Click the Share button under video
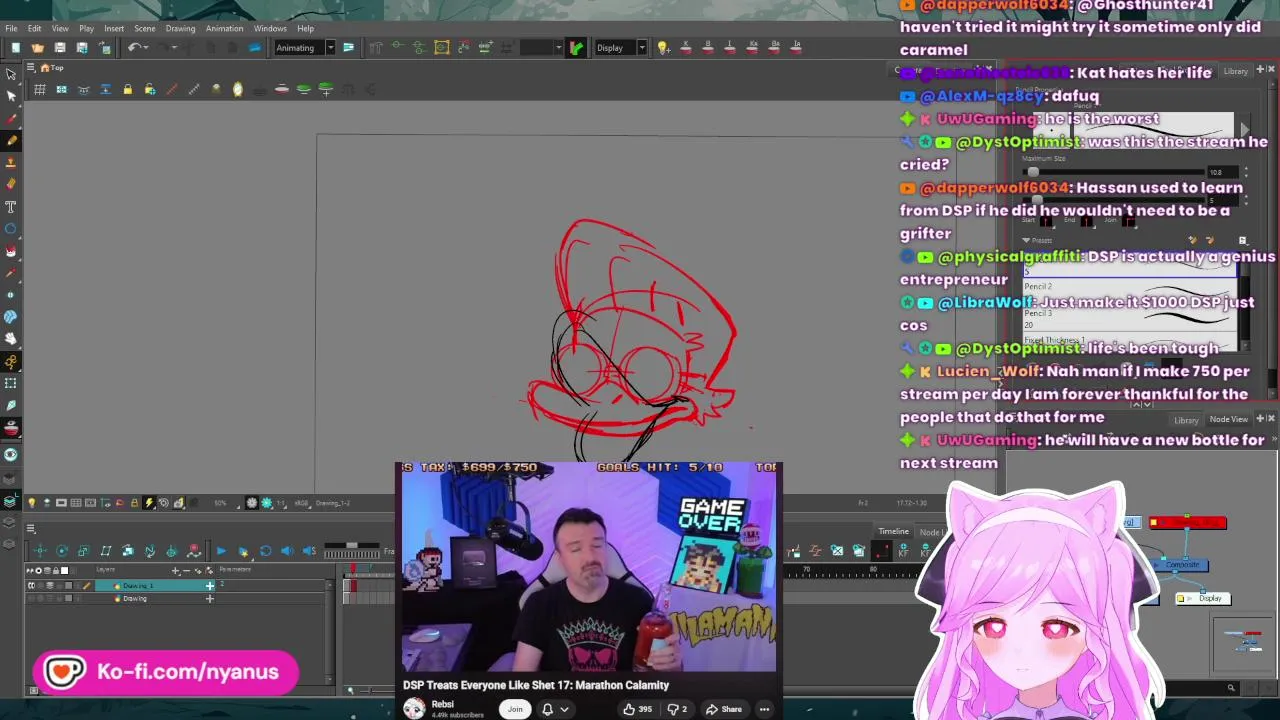 pos(724,710)
